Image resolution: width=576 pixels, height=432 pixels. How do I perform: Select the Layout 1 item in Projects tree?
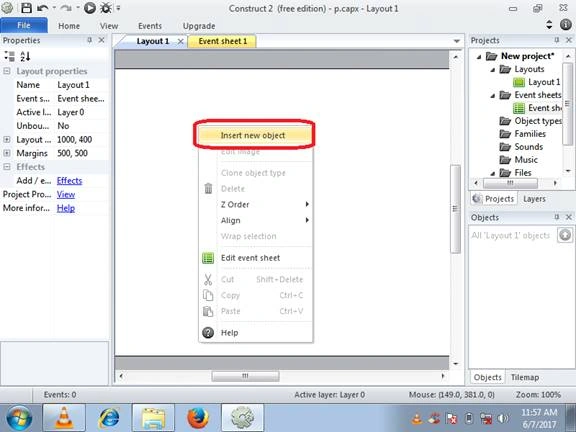pos(537,82)
